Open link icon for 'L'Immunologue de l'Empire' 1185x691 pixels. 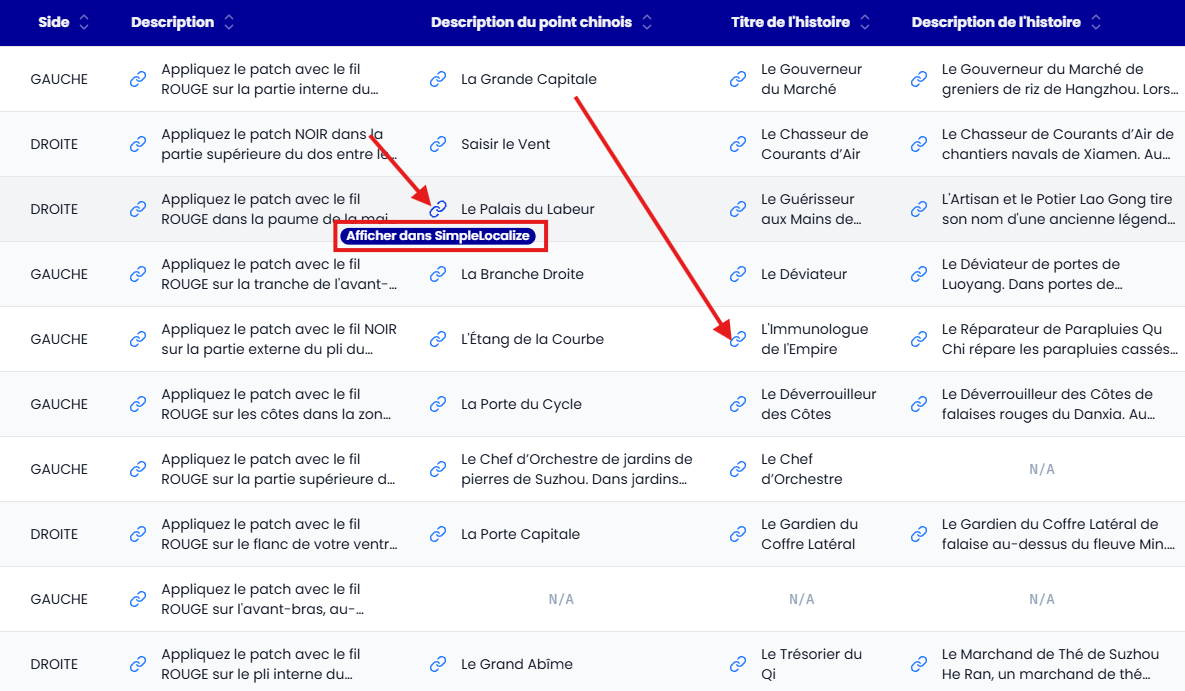738,339
